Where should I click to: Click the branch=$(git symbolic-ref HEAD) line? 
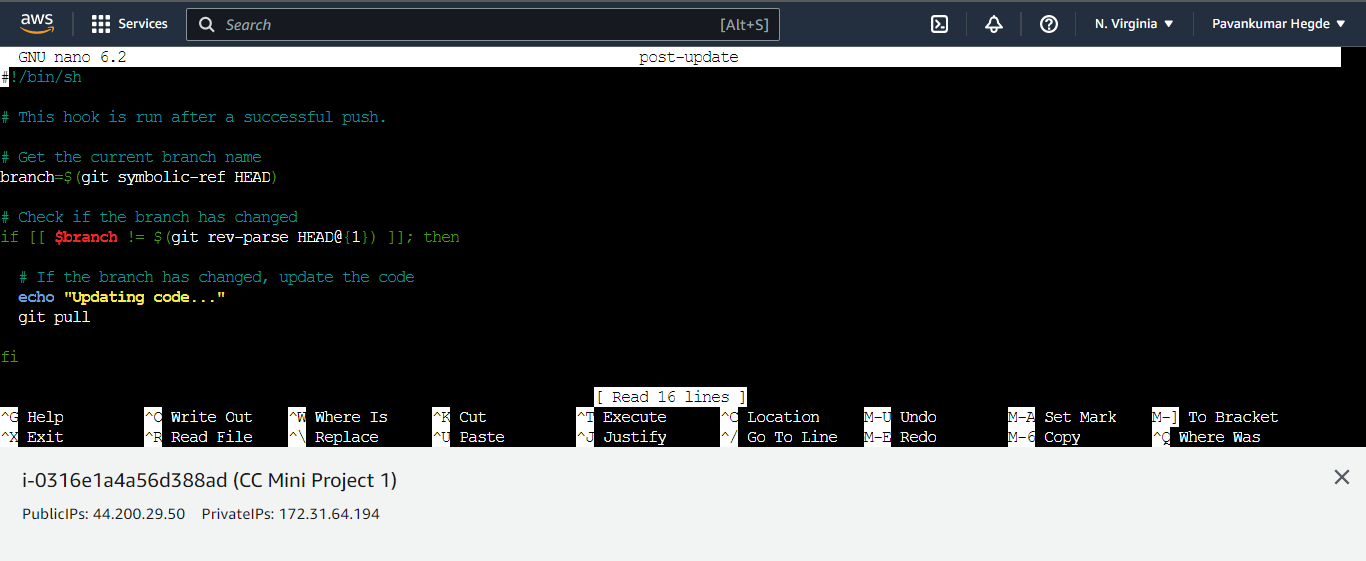pyautogui.click(x=139, y=177)
